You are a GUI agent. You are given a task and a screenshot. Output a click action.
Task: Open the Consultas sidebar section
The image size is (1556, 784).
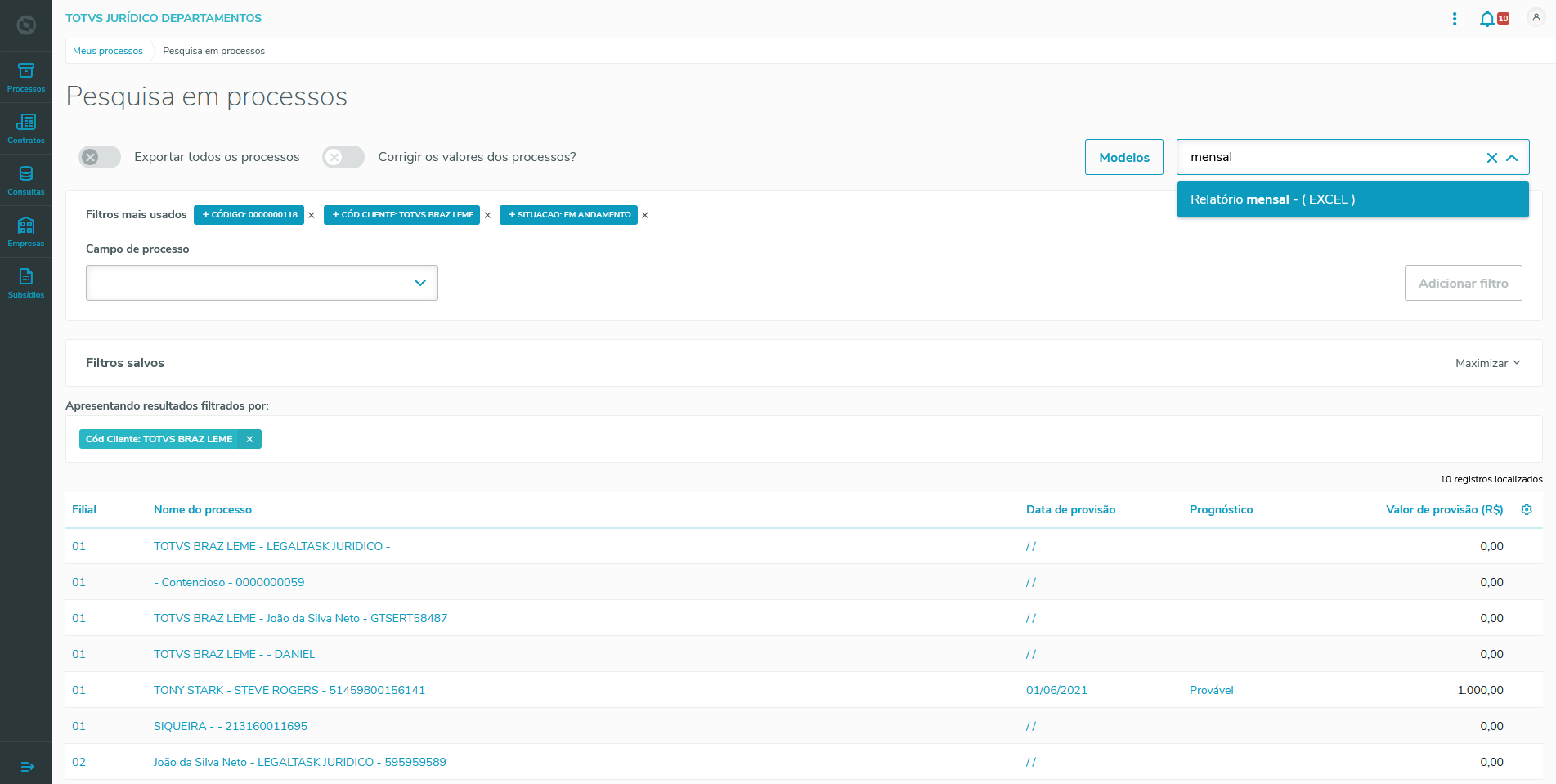(x=26, y=181)
